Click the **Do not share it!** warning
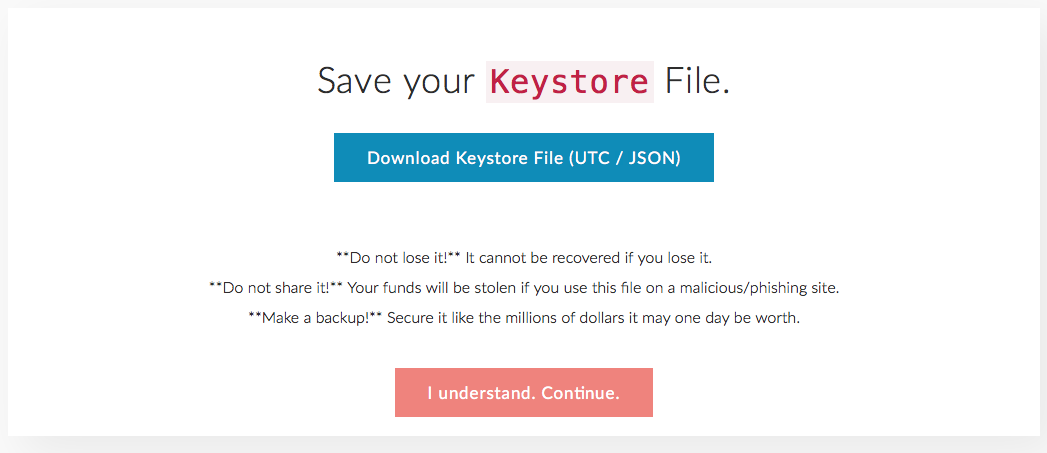Image resolution: width=1047 pixels, height=453 pixels. [276, 288]
